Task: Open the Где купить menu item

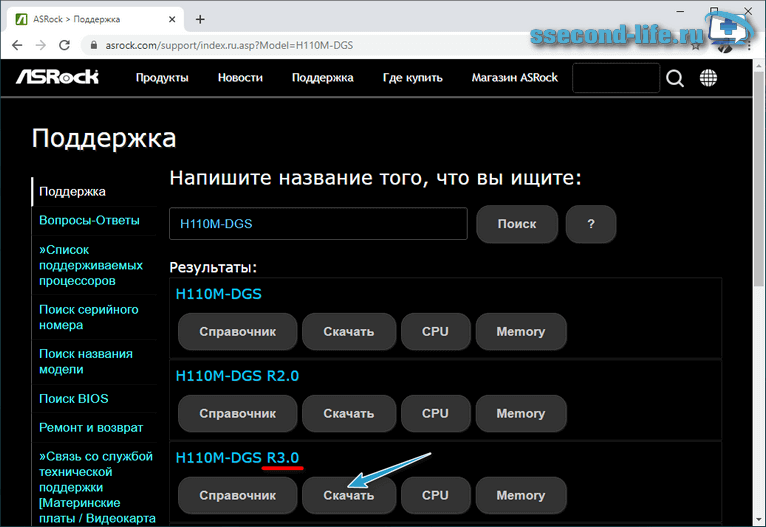Action: tap(412, 78)
